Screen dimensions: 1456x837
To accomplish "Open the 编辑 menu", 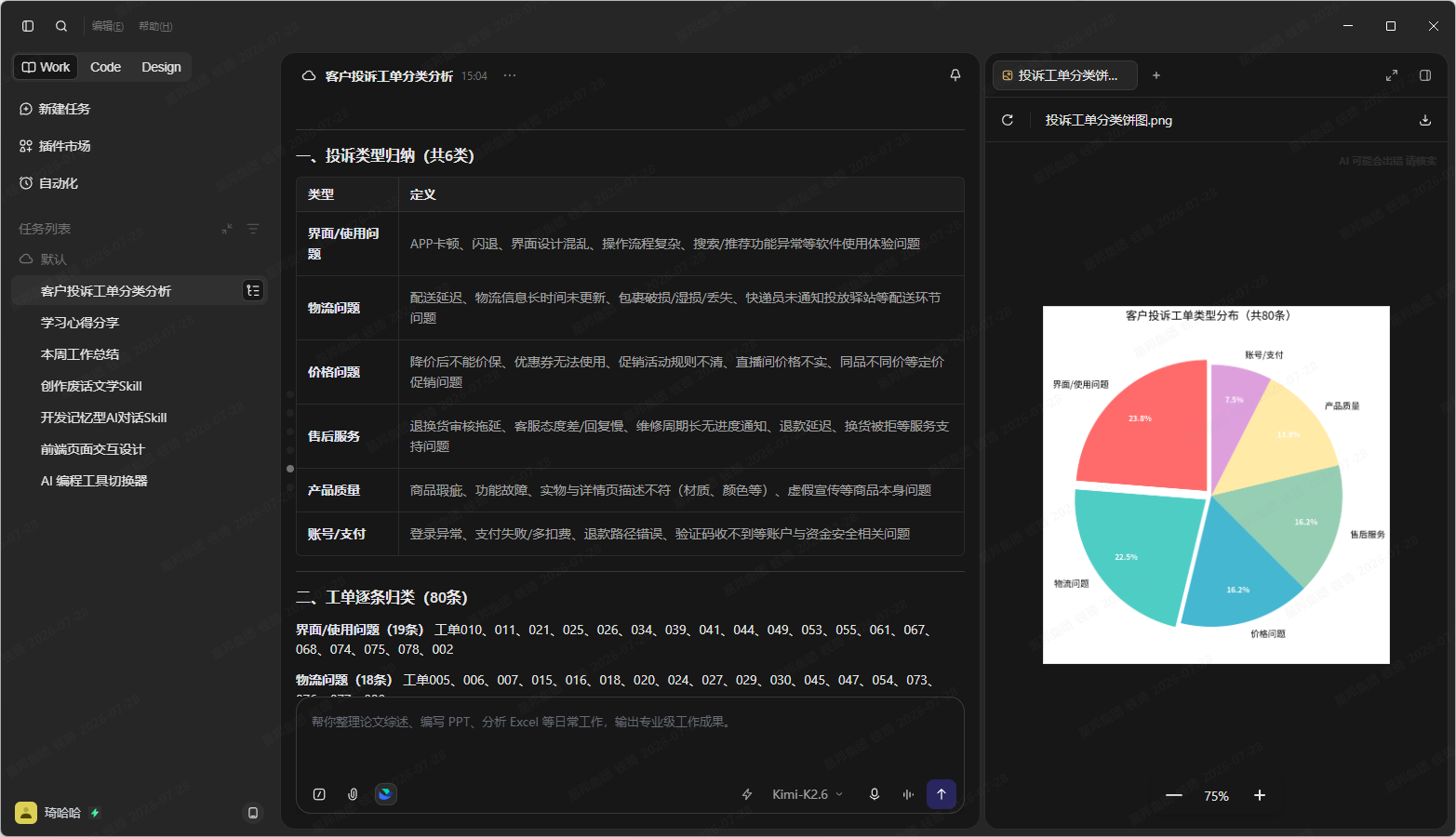I will pos(108,26).
